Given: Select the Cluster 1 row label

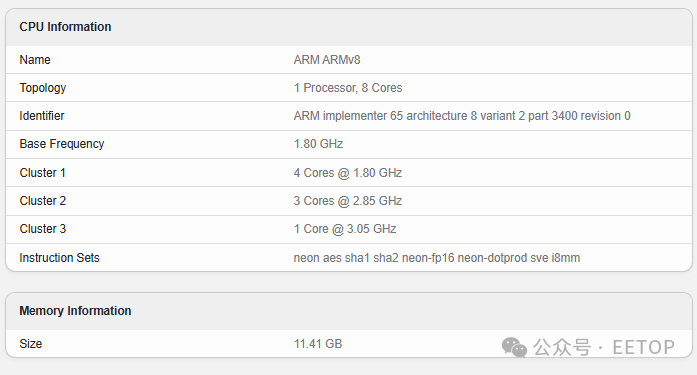Looking at the screenshot, I should (43, 173).
